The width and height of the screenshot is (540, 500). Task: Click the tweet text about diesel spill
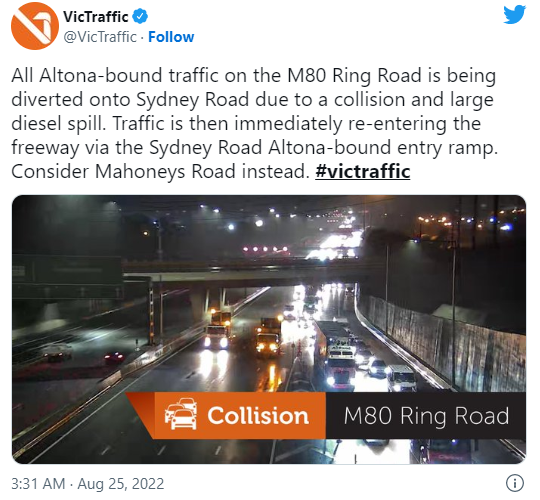click(255, 123)
